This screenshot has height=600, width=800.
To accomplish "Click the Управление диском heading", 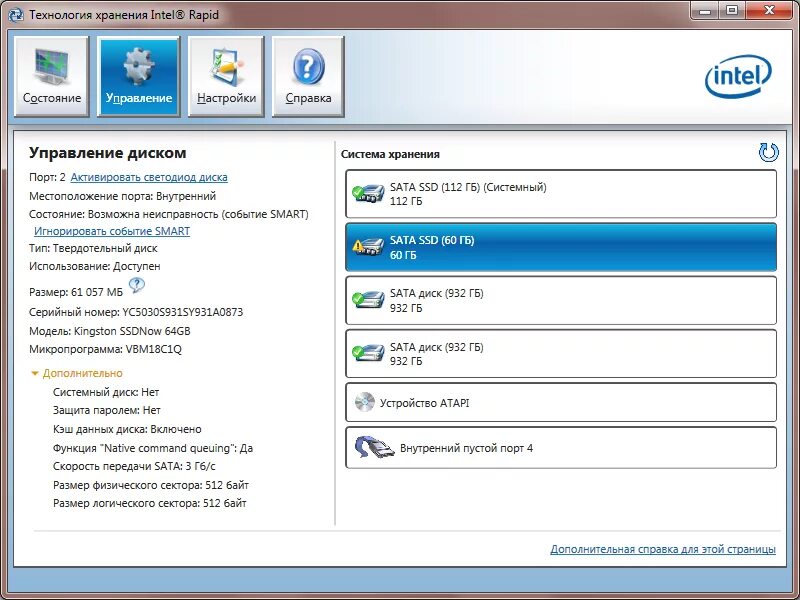I will pos(108,153).
